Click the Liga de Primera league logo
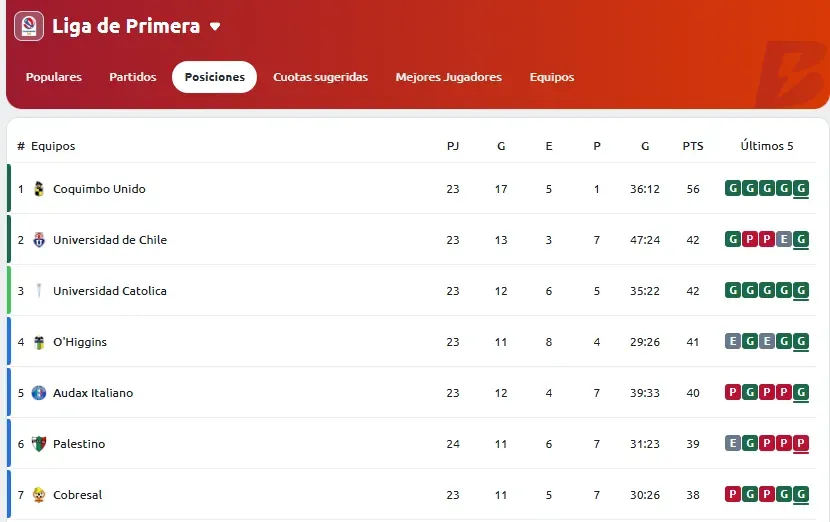Screen dimensions: 830x522 (29, 26)
